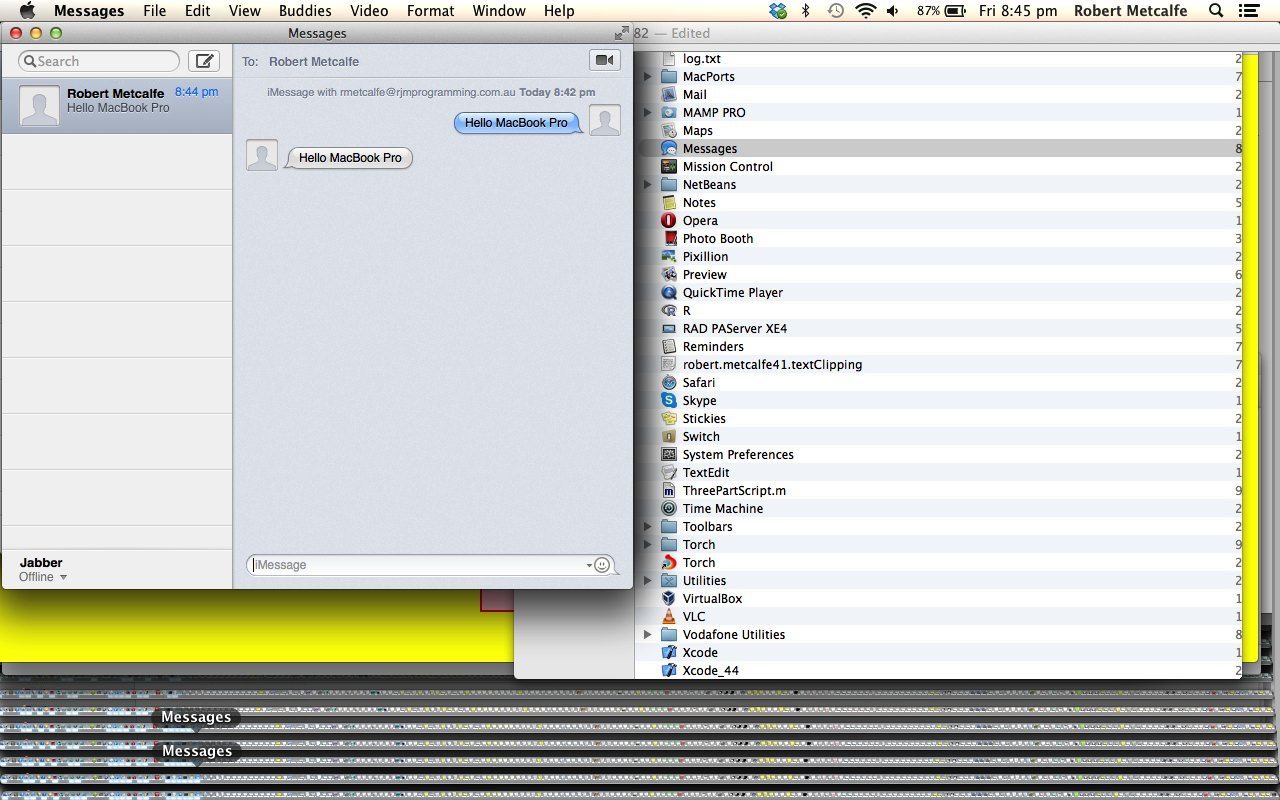Open the Buddies menu
This screenshot has height=800, width=1280.
click(305, 11)
